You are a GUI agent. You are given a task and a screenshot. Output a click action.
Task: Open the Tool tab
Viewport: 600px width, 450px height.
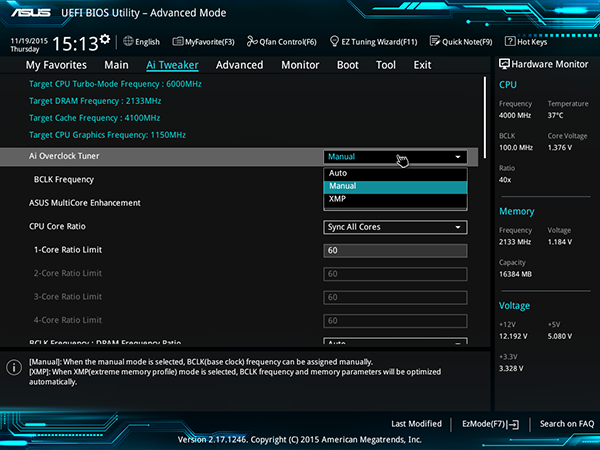coord(386,65)
